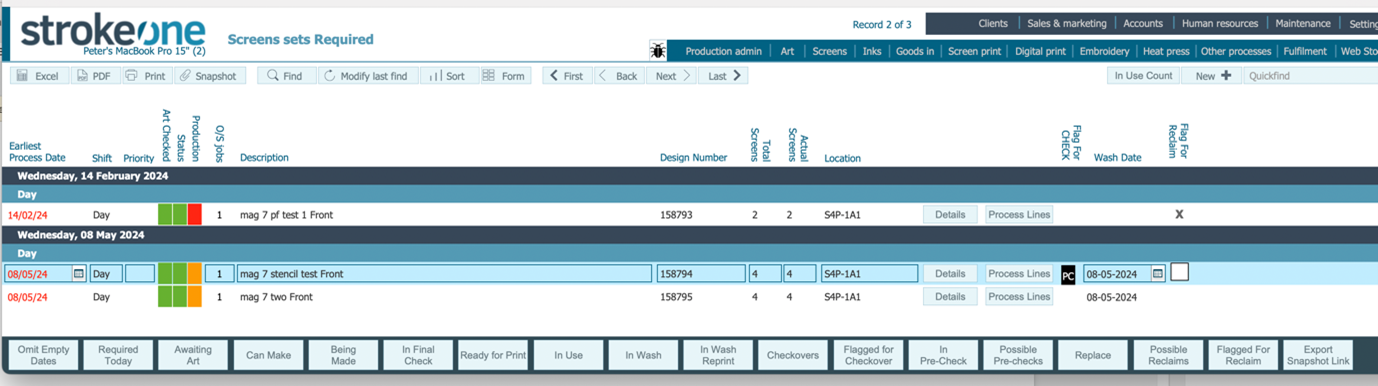Switch to the Art tab
Image resolution: width=1378 pixels, height=386 pixels.
787,51
